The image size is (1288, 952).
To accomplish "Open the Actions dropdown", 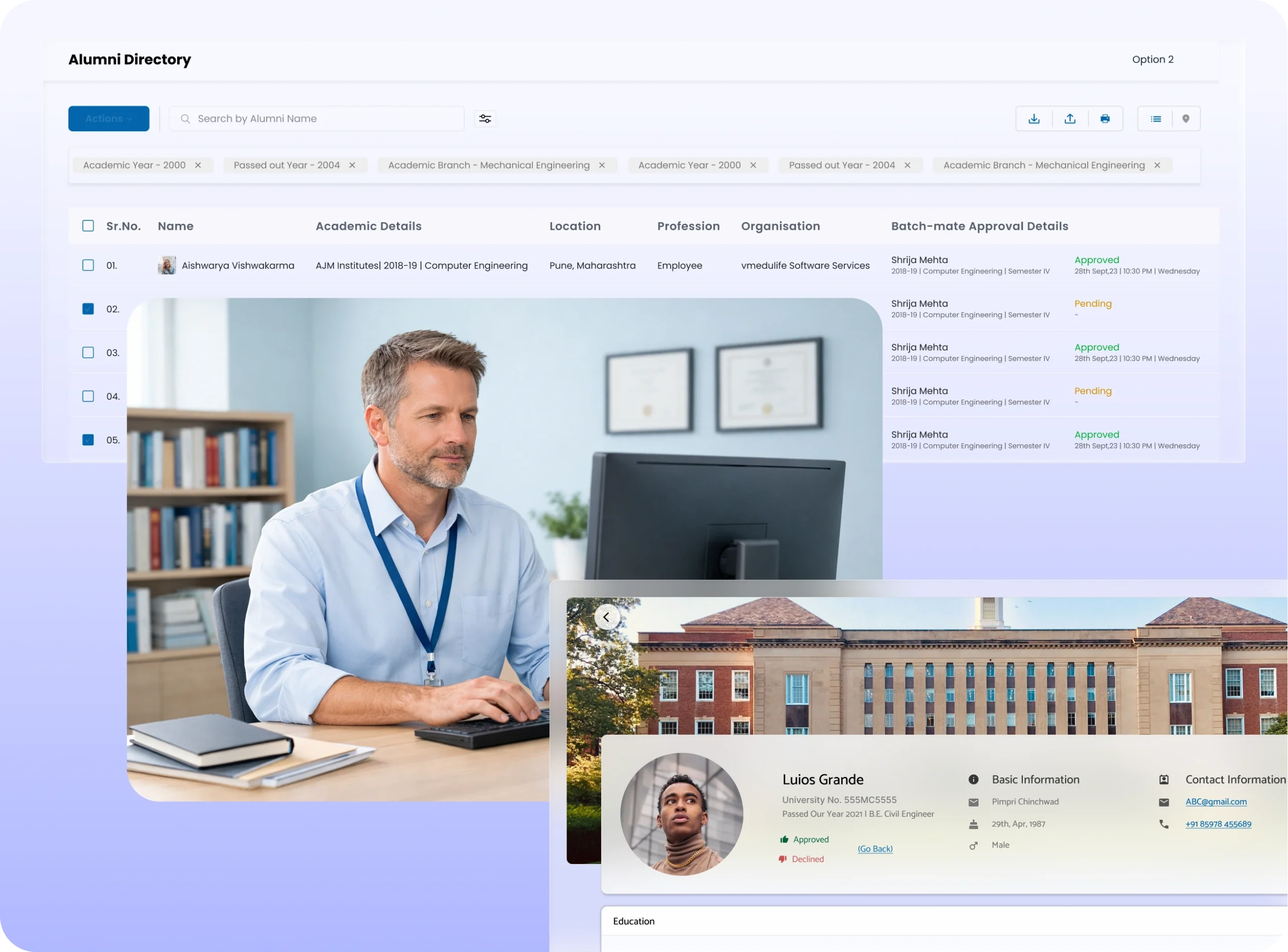I will tap(108, 119).
